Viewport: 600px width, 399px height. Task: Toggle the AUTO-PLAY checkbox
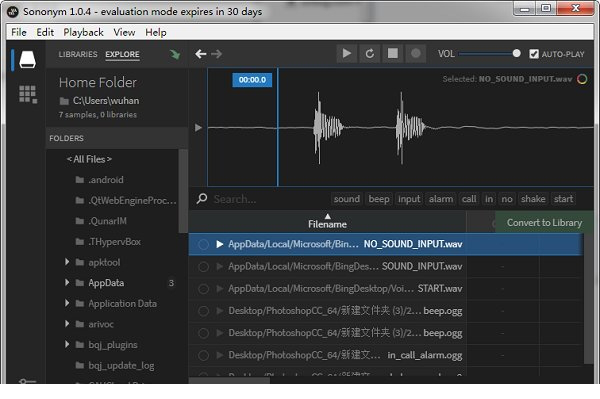click(534, 54)
